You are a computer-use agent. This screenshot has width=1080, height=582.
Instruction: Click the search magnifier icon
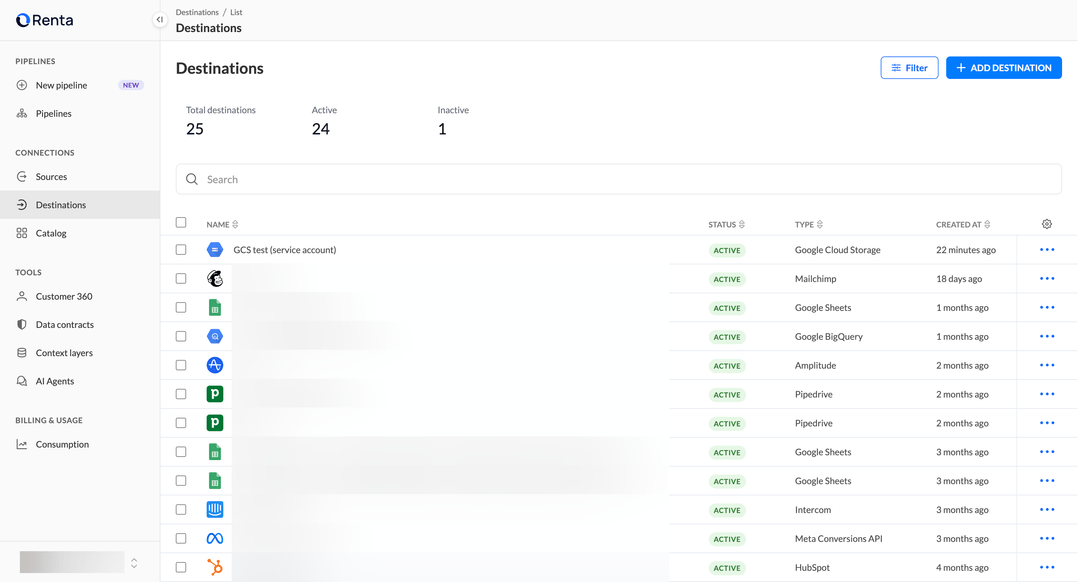[x=192, y=179]
